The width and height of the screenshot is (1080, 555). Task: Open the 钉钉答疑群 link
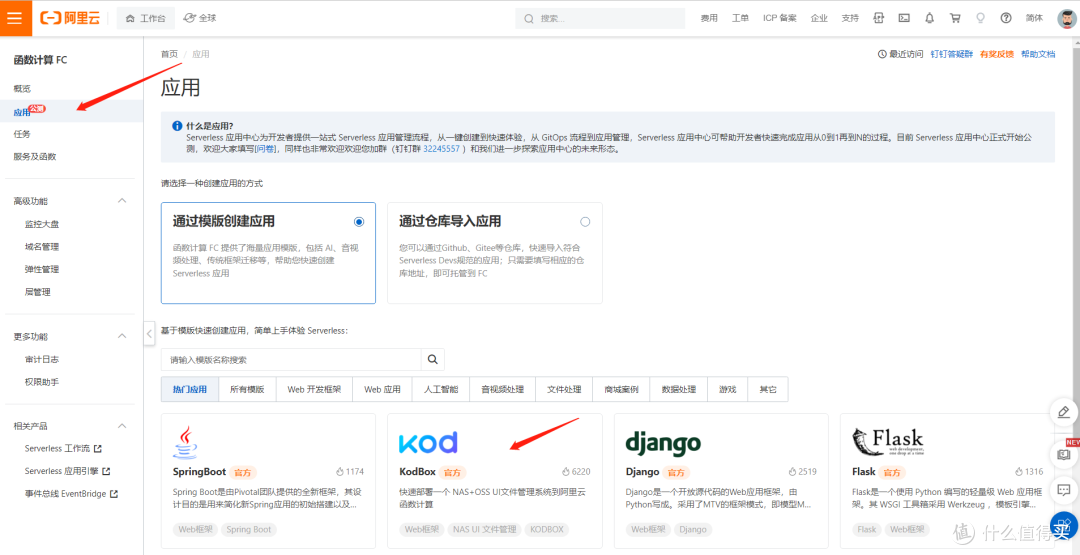951,54
